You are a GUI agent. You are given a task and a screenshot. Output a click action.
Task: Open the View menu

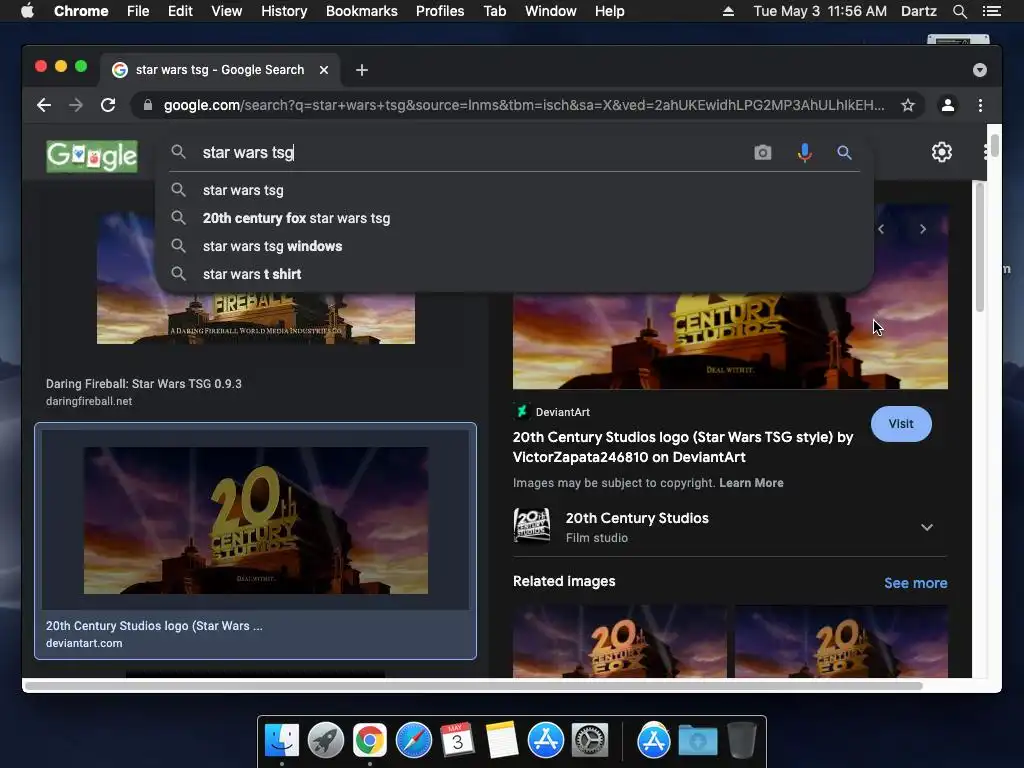coord(227,11)
